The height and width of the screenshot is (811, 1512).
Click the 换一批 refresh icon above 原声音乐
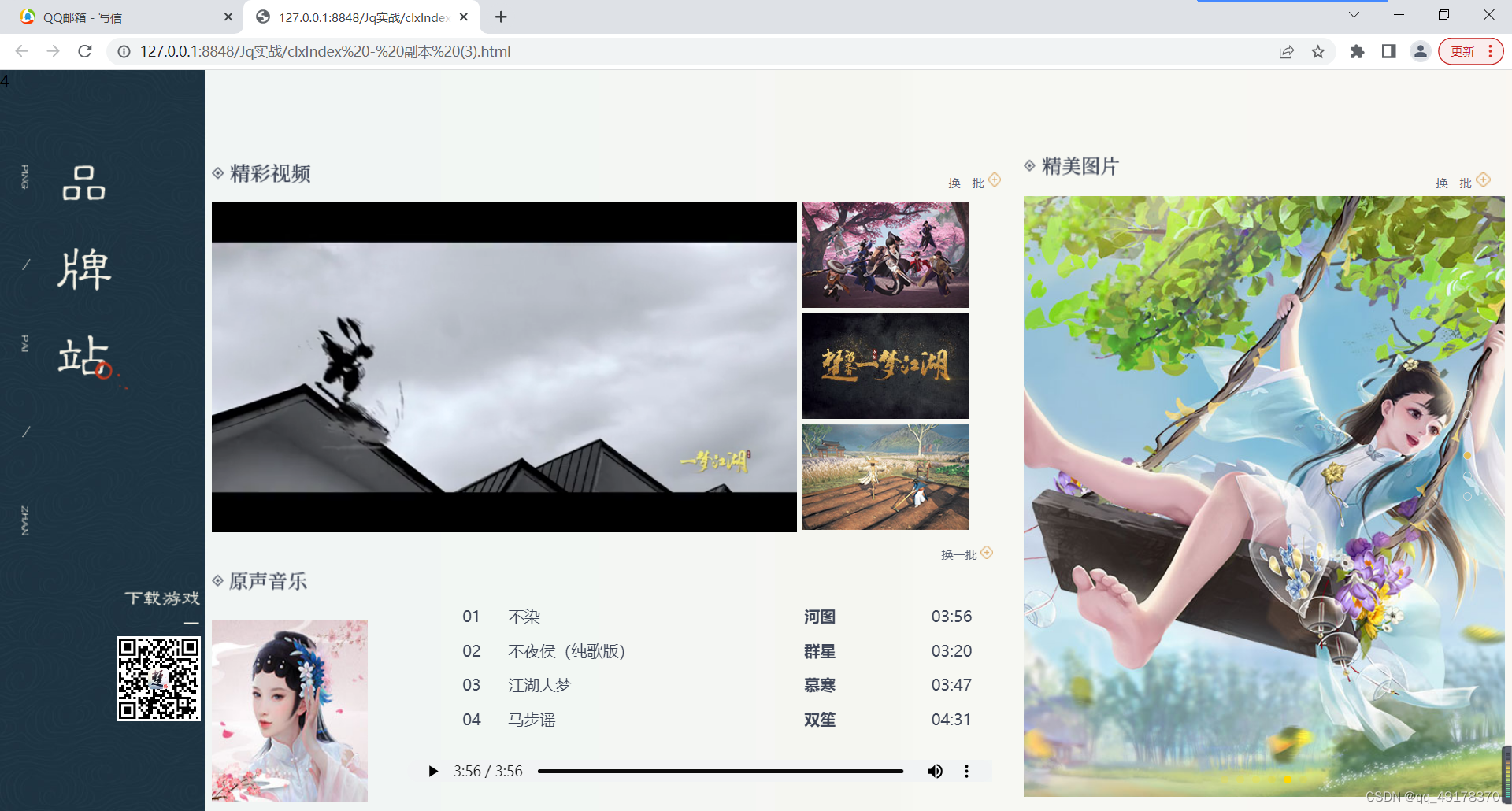click(987, 553)
